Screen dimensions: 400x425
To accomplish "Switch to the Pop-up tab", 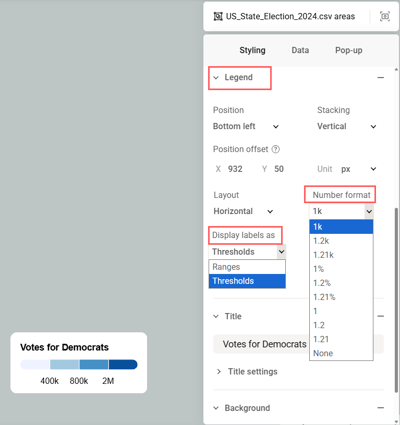I will 349,50.
